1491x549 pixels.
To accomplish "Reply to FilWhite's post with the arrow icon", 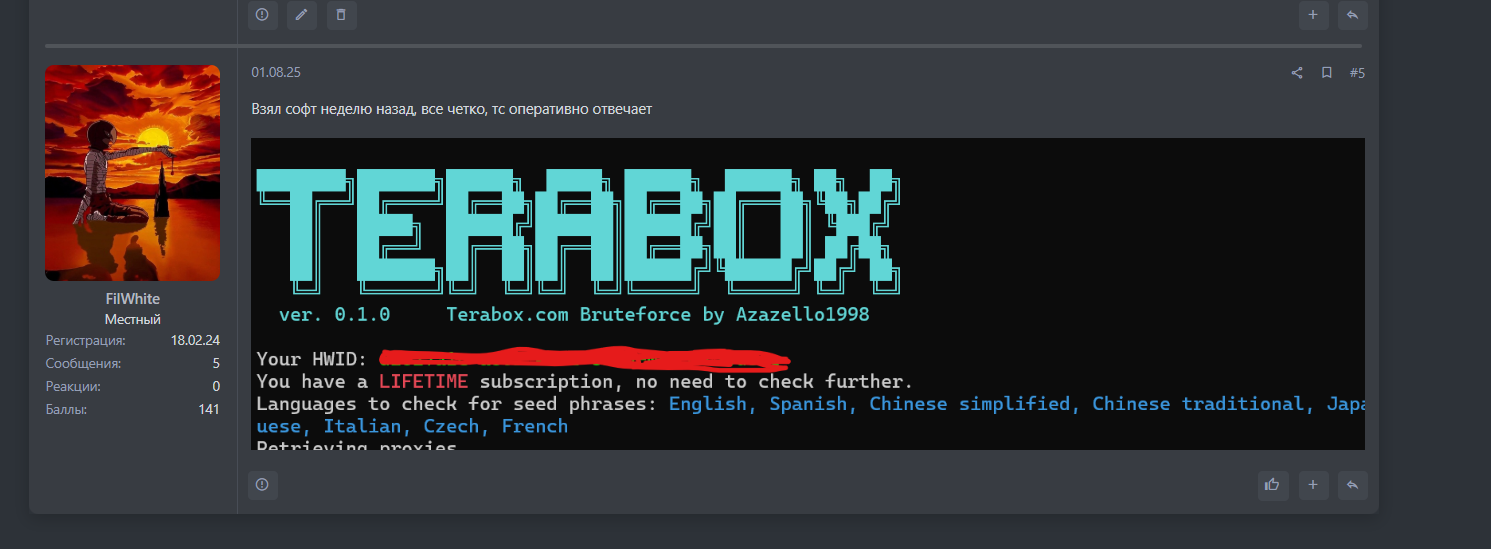I will [1352, 485].
